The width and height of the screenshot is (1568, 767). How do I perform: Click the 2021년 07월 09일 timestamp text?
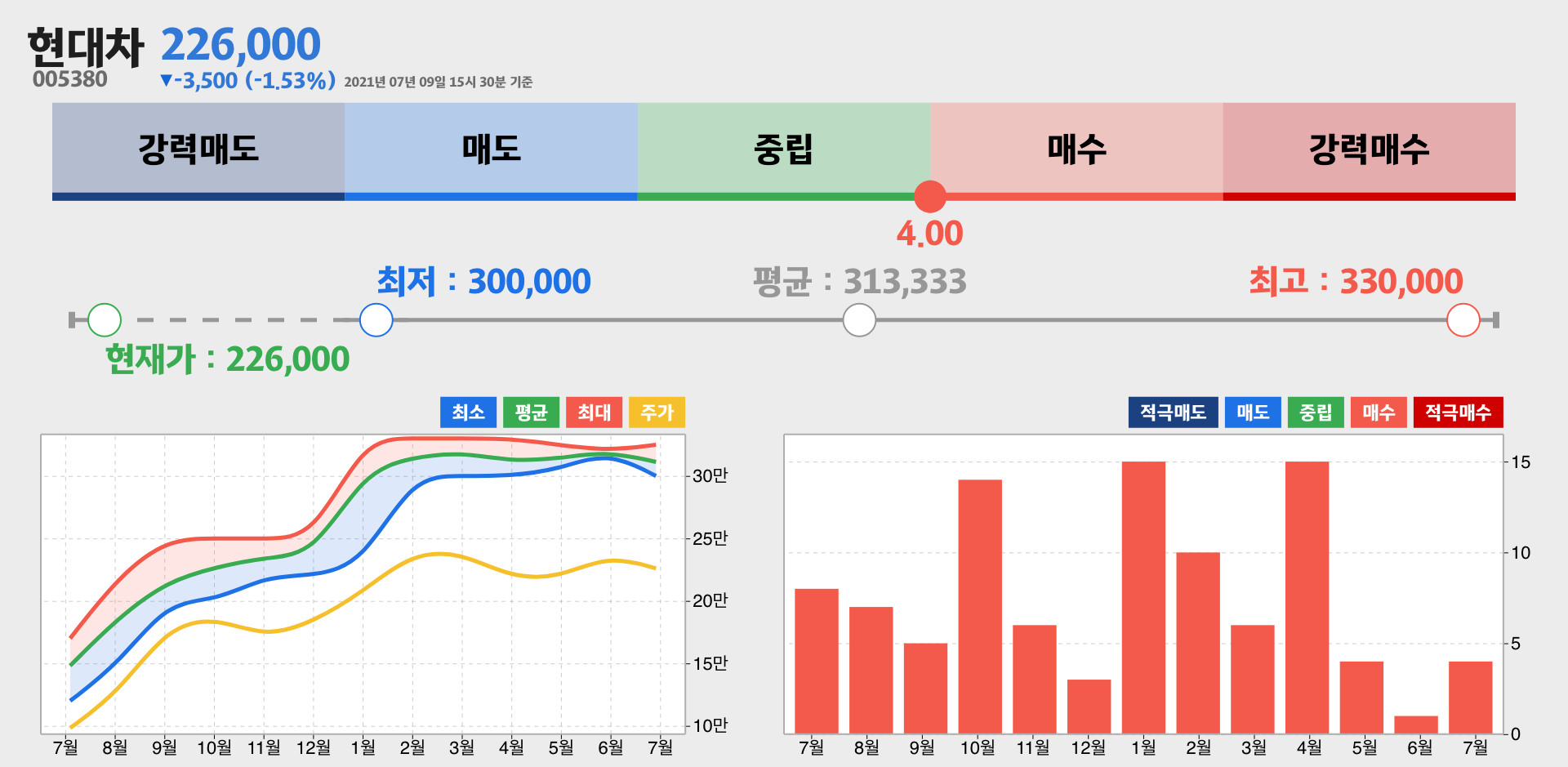[439, 82]
